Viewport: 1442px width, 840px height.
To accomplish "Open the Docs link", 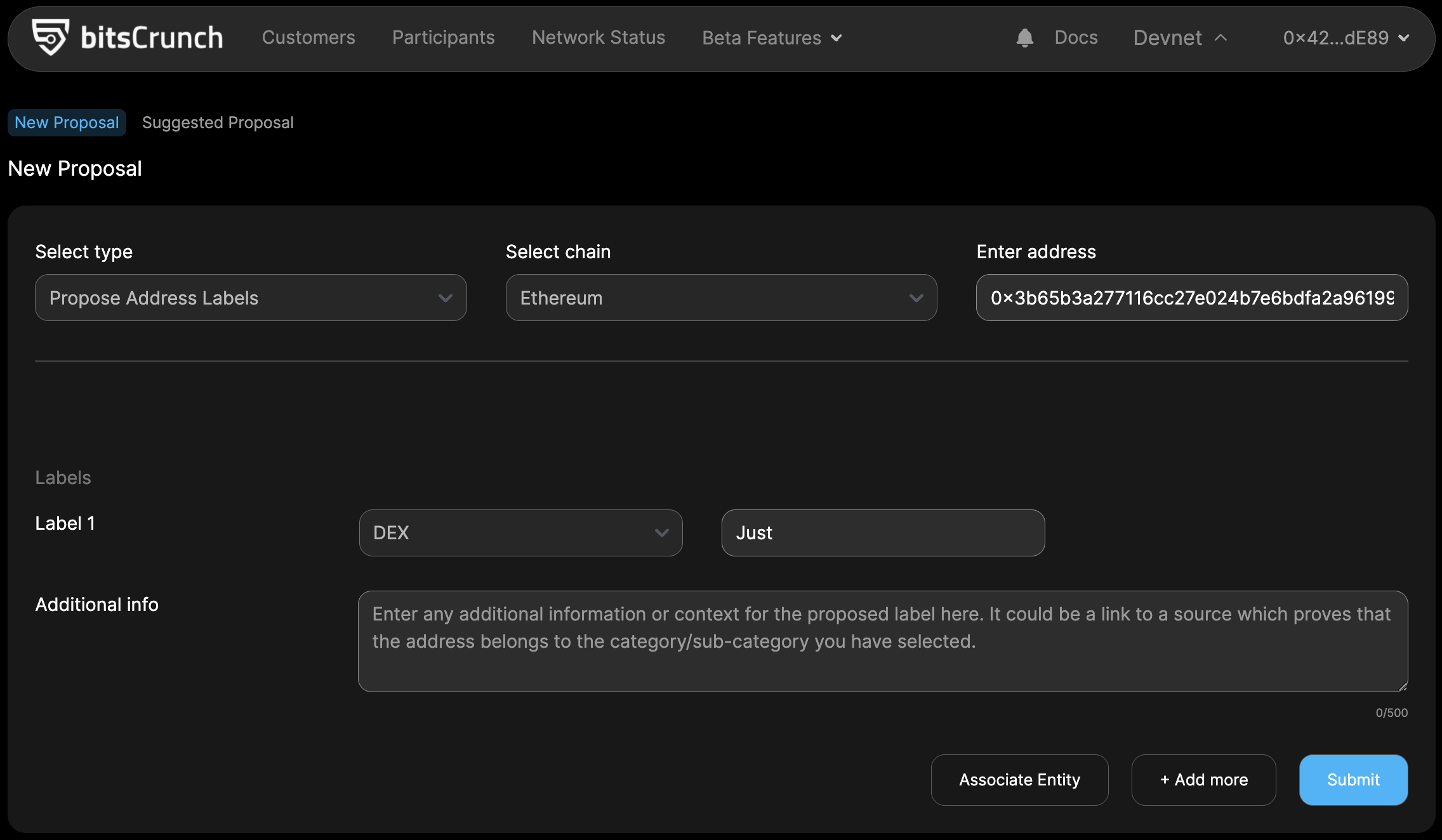I will click(x=1076, y=37).
